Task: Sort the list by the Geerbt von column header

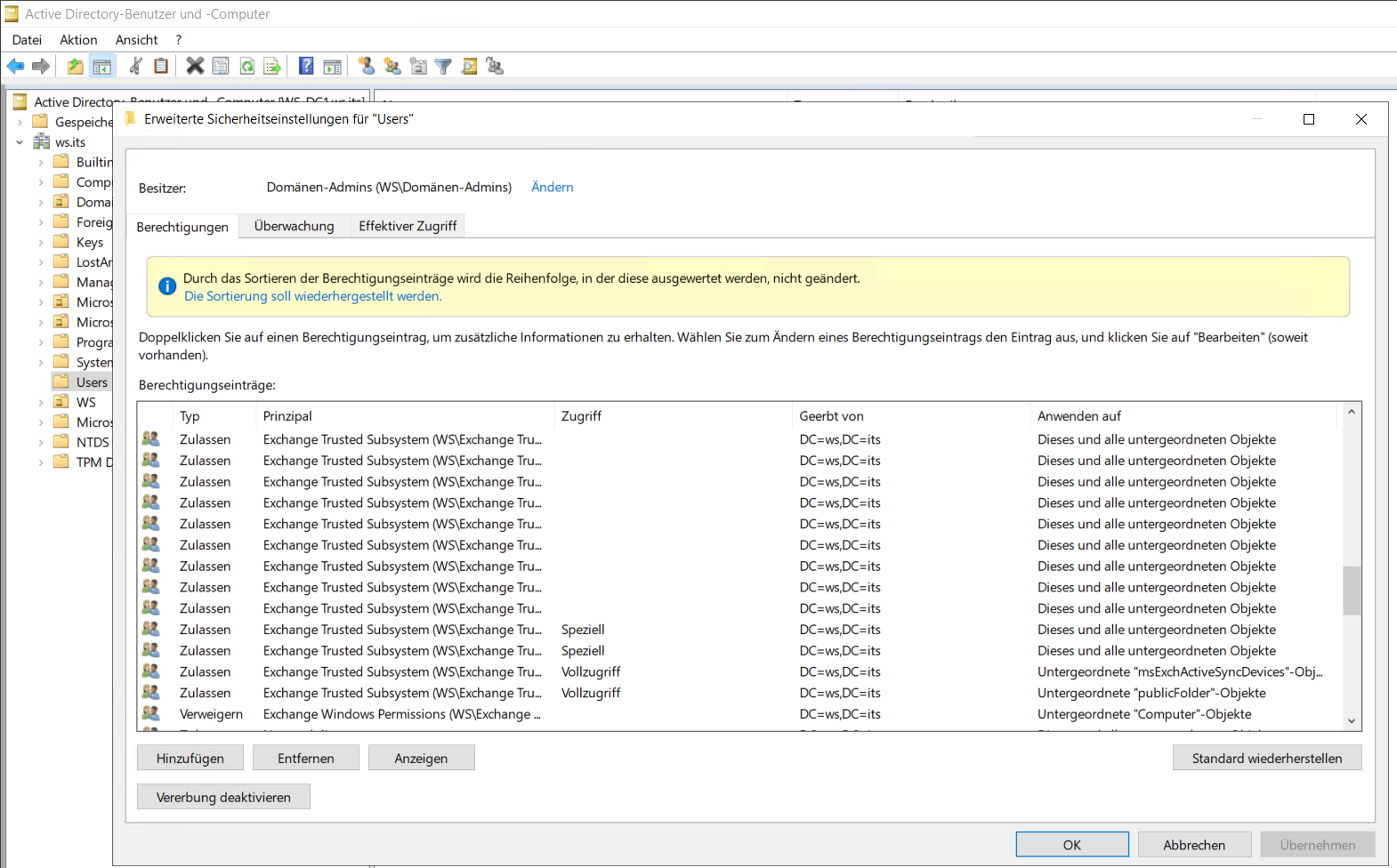Action: tap(910, 415)
